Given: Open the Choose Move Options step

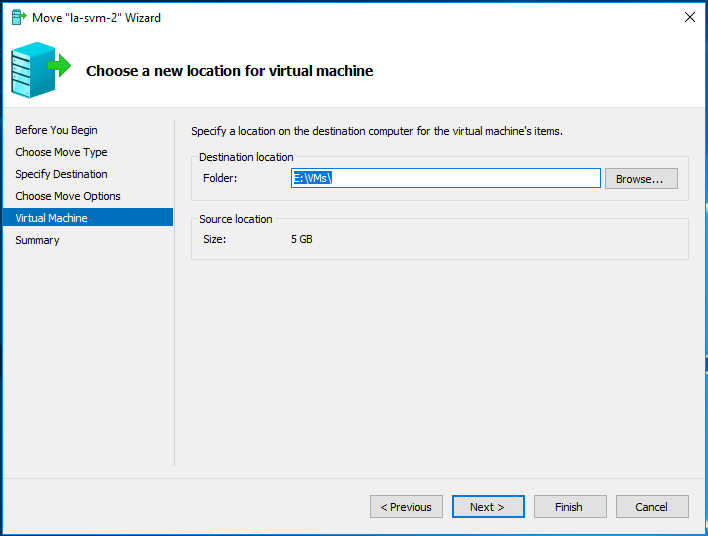Looking at the screenshot, I should tap(68, 196).
